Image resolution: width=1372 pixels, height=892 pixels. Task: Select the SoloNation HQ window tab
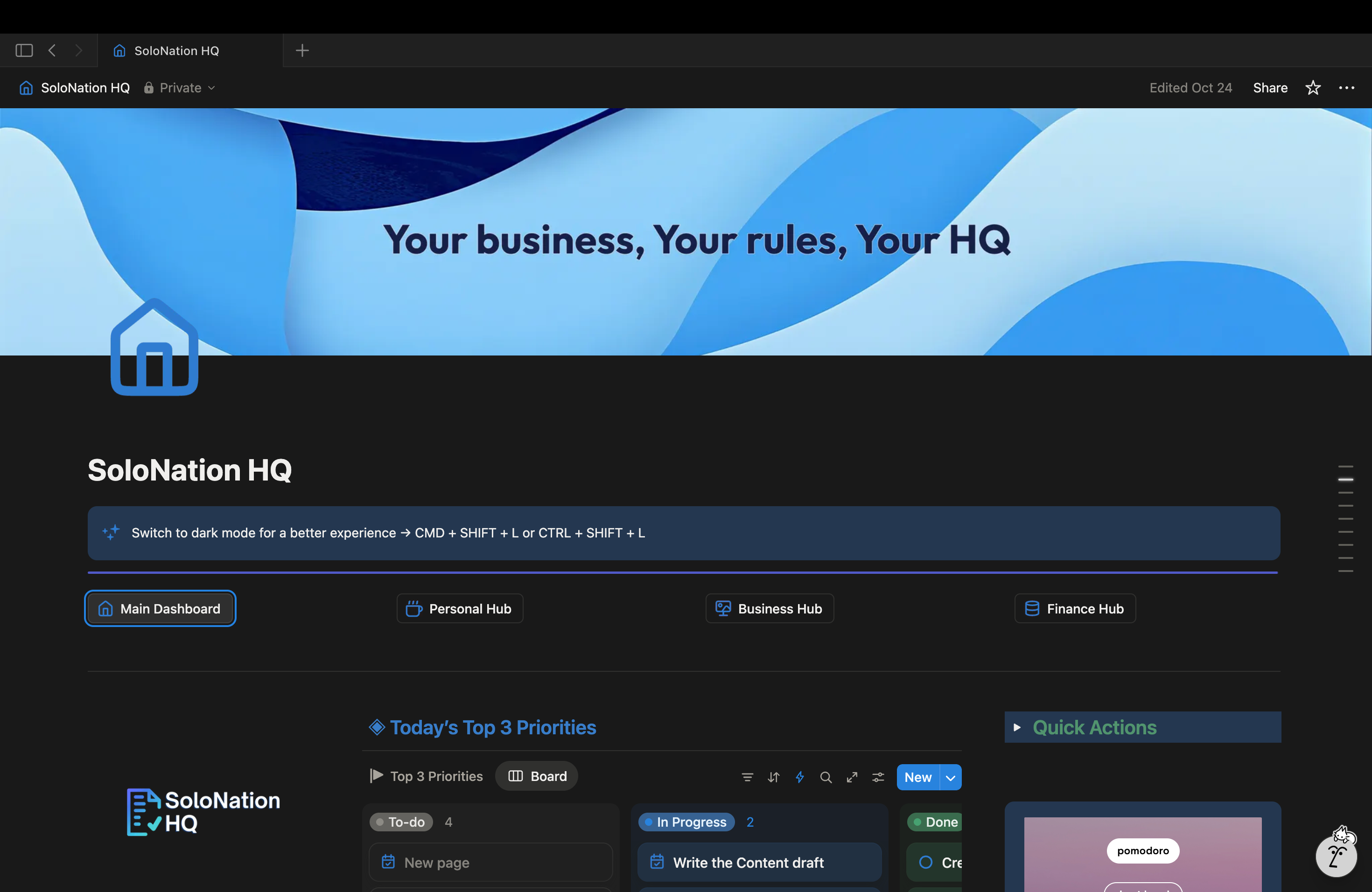[x=176, y=51]
